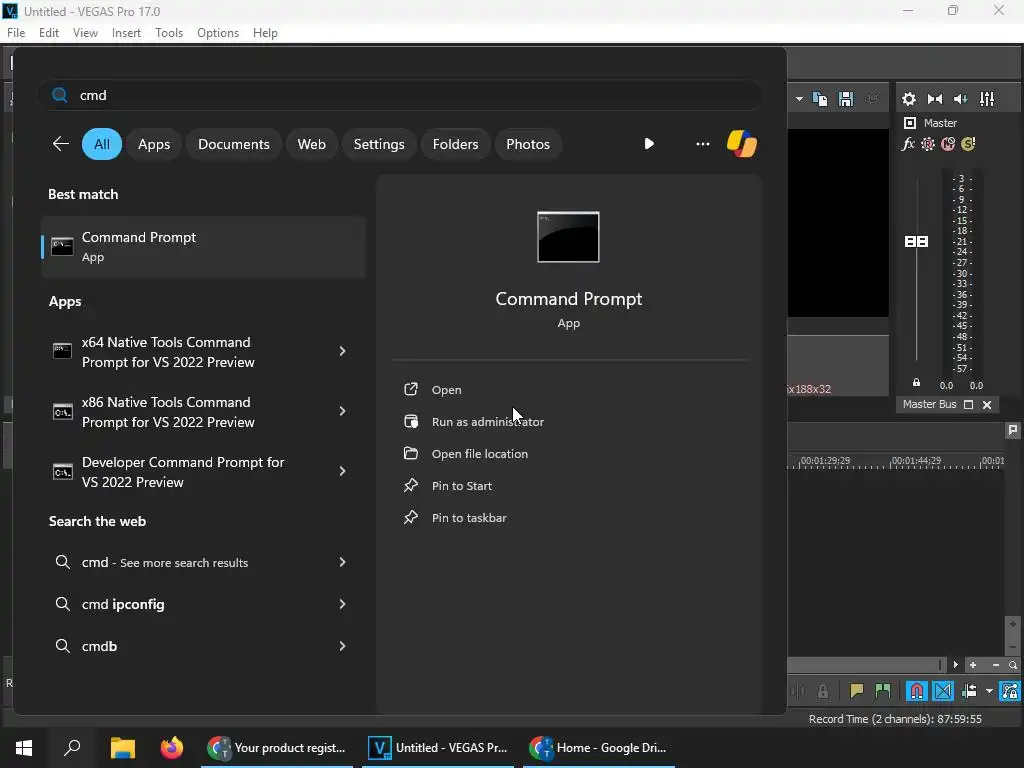Expand x86 Native Tools Command Prompt chevron
This screenshot has width=1024, height=768.
point(342,411)
